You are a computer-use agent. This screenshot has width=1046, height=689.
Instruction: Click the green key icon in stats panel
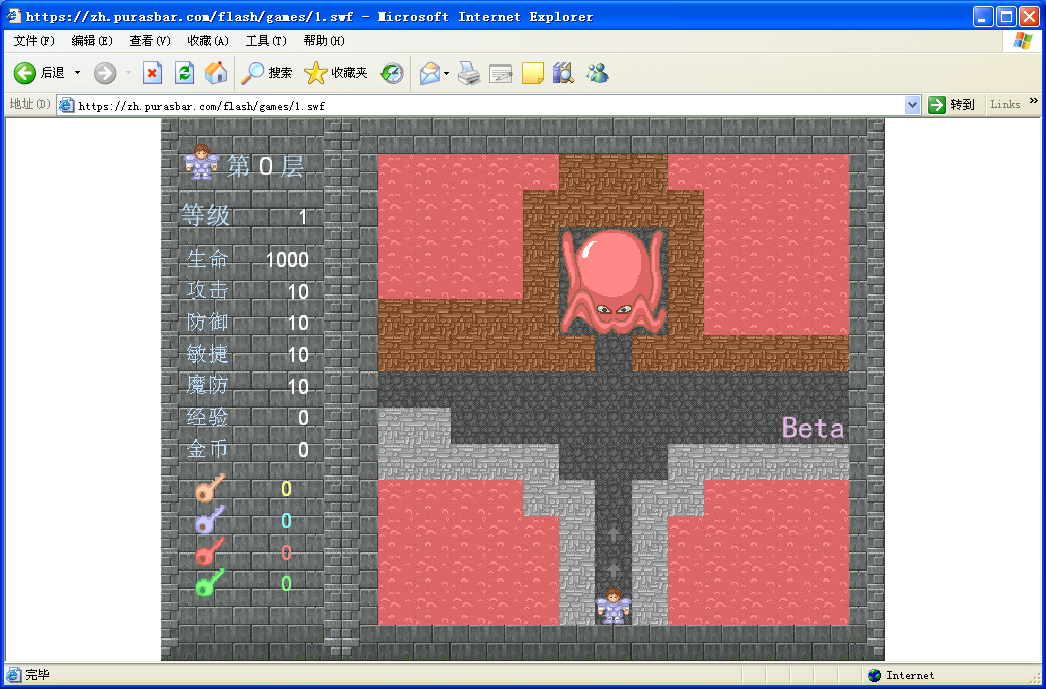209,583
